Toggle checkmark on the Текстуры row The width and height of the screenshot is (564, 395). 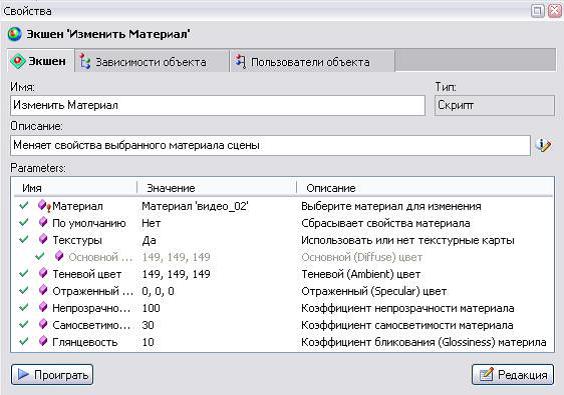(x=24, y=240)
